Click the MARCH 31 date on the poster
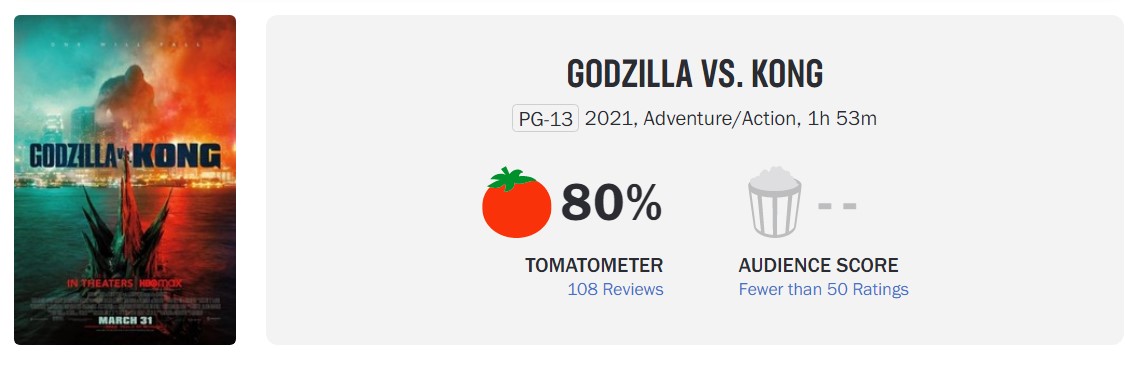Screen dimensions: 1139x367 point(125,320)
